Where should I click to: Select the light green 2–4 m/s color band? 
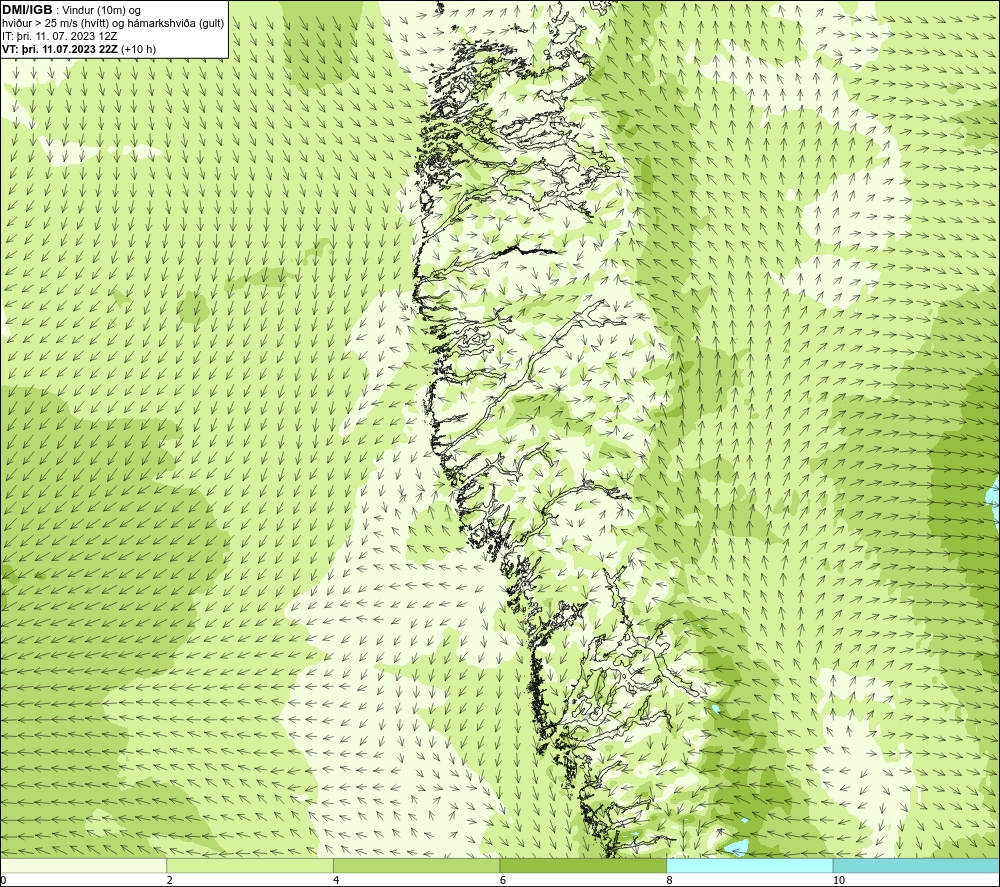[x=250, y=865]
